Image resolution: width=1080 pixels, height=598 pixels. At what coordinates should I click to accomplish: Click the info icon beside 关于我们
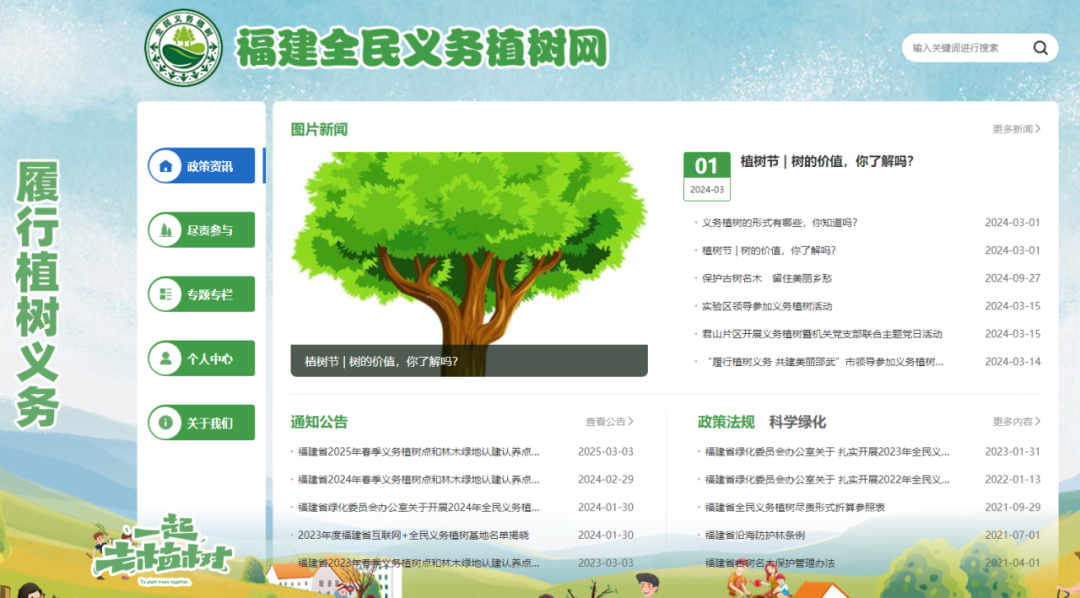tap(165, 422)
